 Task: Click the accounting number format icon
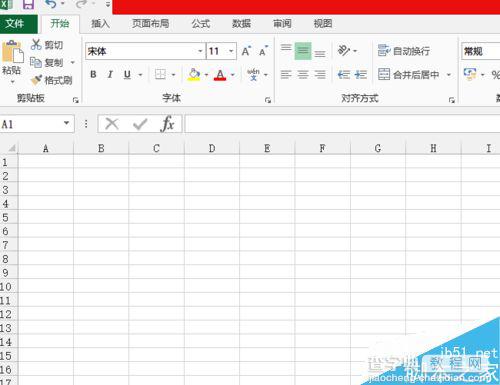pyautogui.click(x=470, y=74)
